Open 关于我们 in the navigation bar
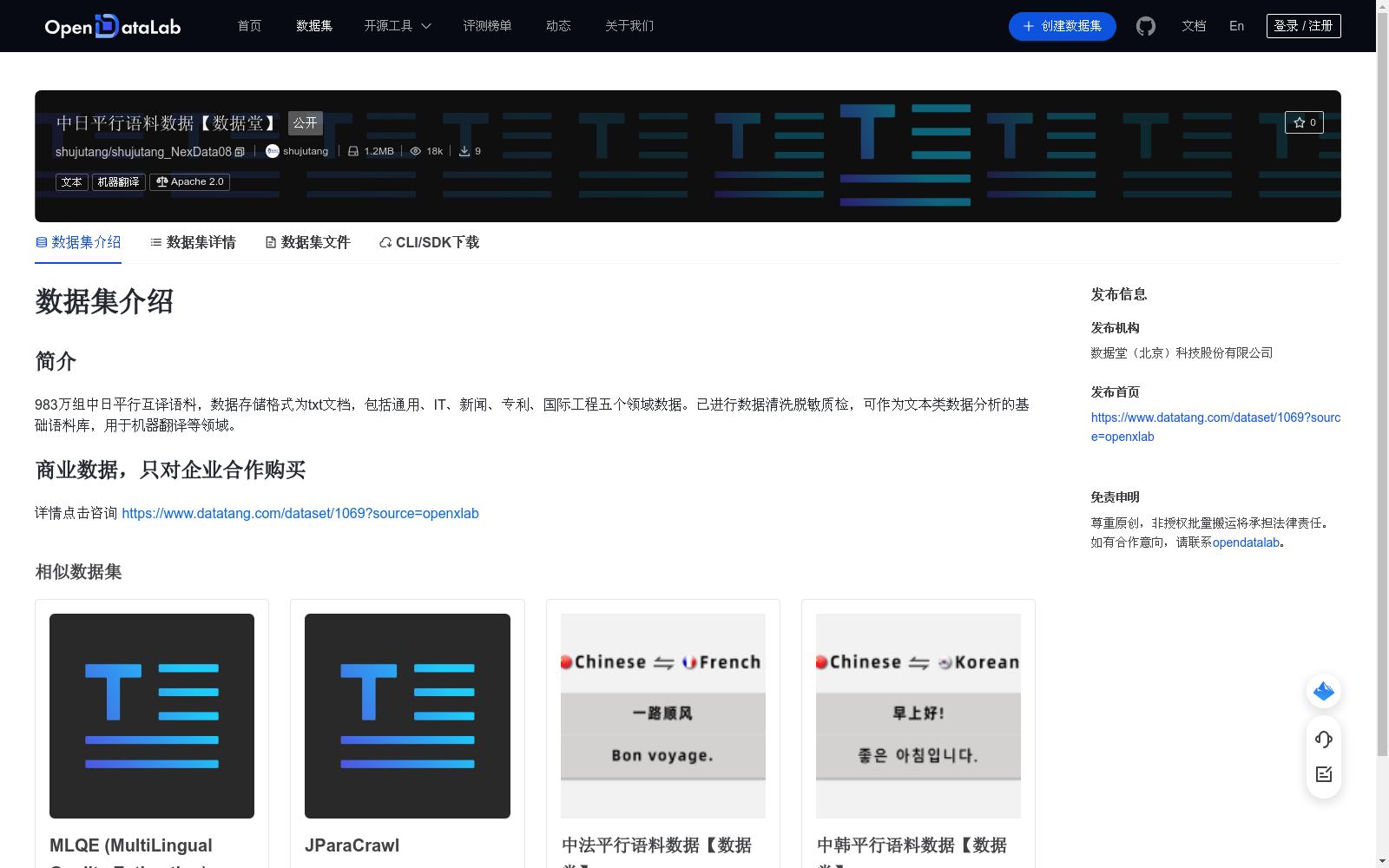Viewport: 1389px width, 868px height. point(629,26)
